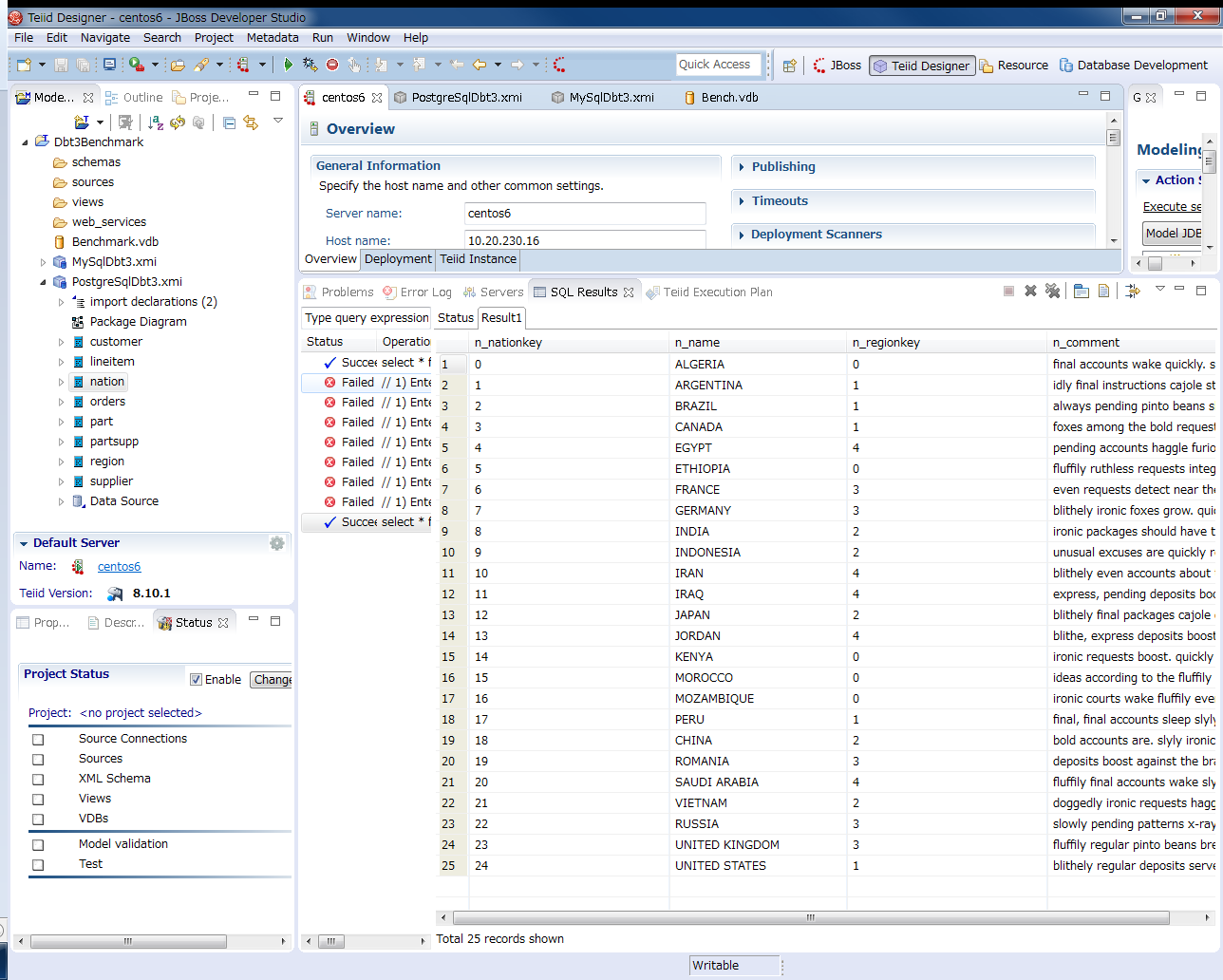Expand the Deployment Scanners section
1223x980 pixels.
[x=742, y=235]
